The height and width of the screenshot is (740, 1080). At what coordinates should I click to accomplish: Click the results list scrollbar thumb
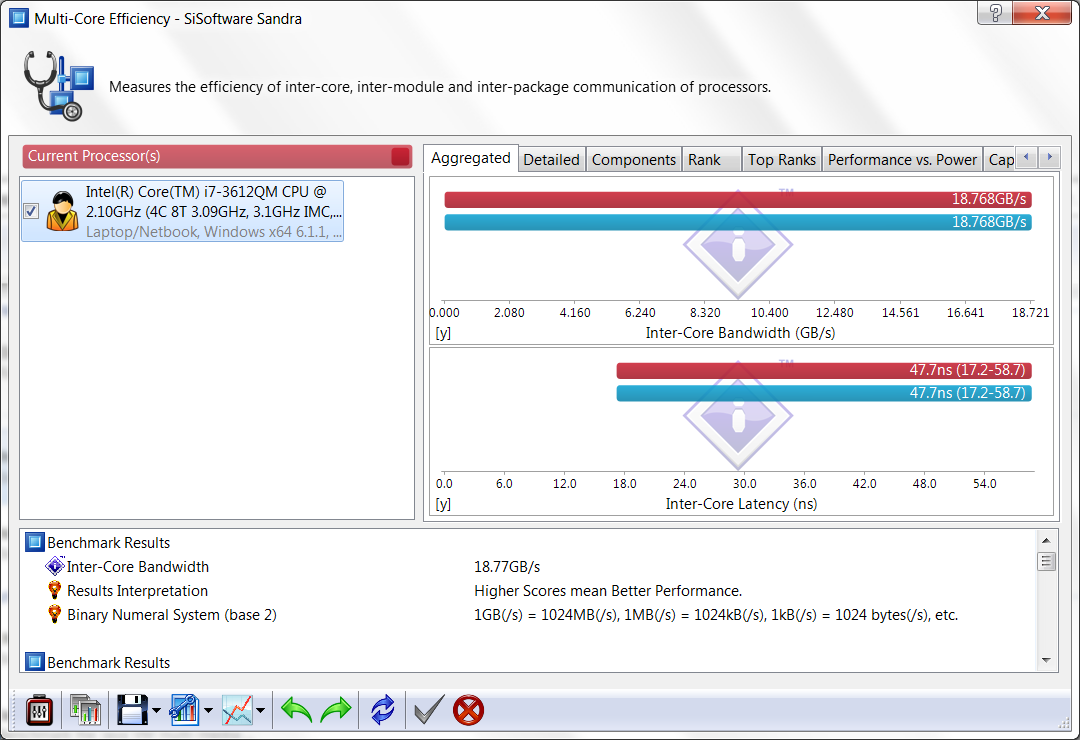pyautogui.click(x=1046, y=561)
